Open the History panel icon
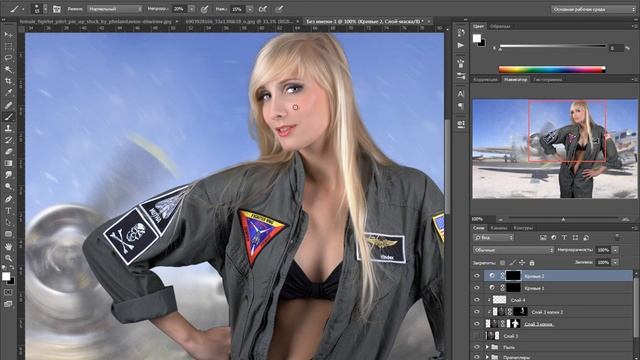Viewport: 640px width, 360px height. 461,33
